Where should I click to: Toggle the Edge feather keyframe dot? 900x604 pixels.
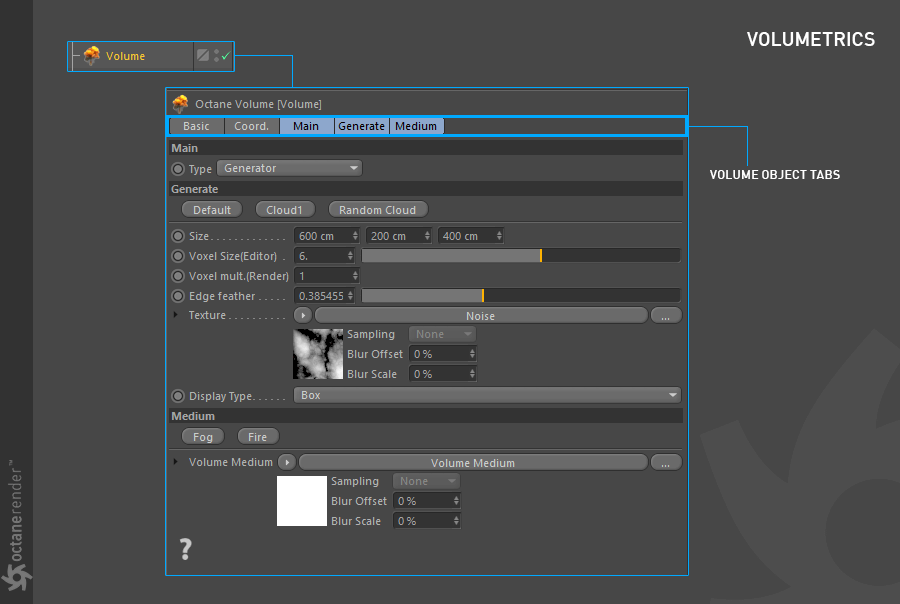[x=178, y=296]
